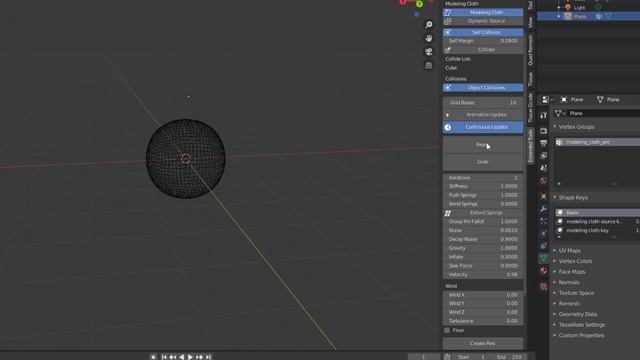Viewport: 640px width, 360px height.
Task: Open the Modifiers wrench tab icon
Action: click(x=543, y=209)
